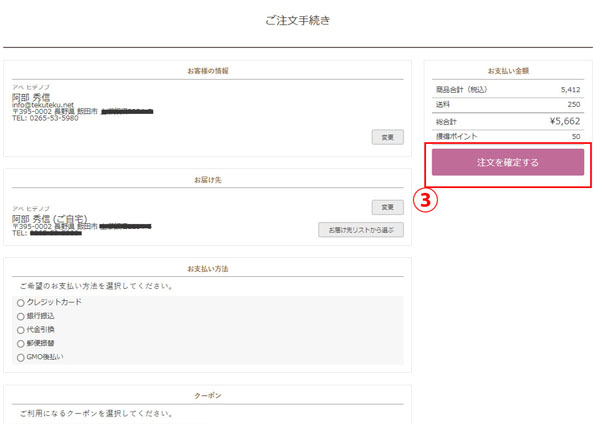Choose 銀行振込 radio button
This screenshot has height=424, width=600.
tap(21, 316)
